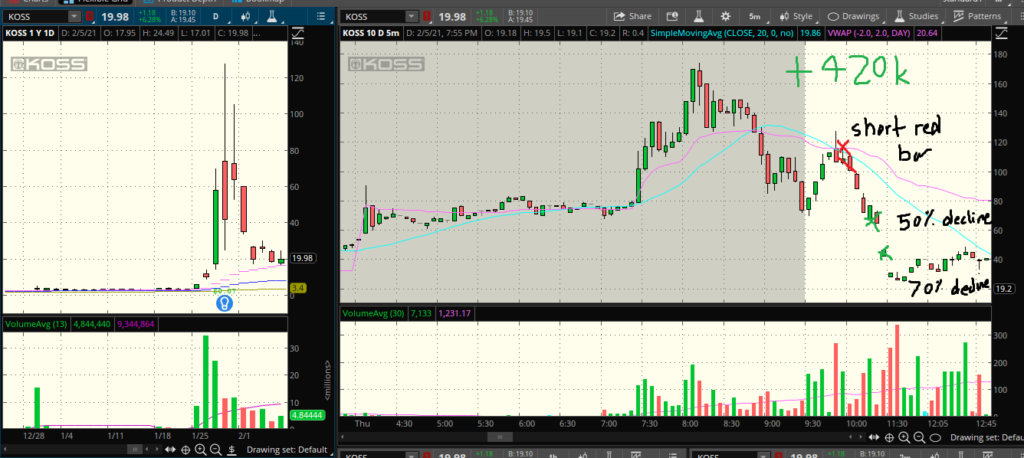
Task: Open alerts icon beside right KOSS symbol
Action: pos(427,16)
